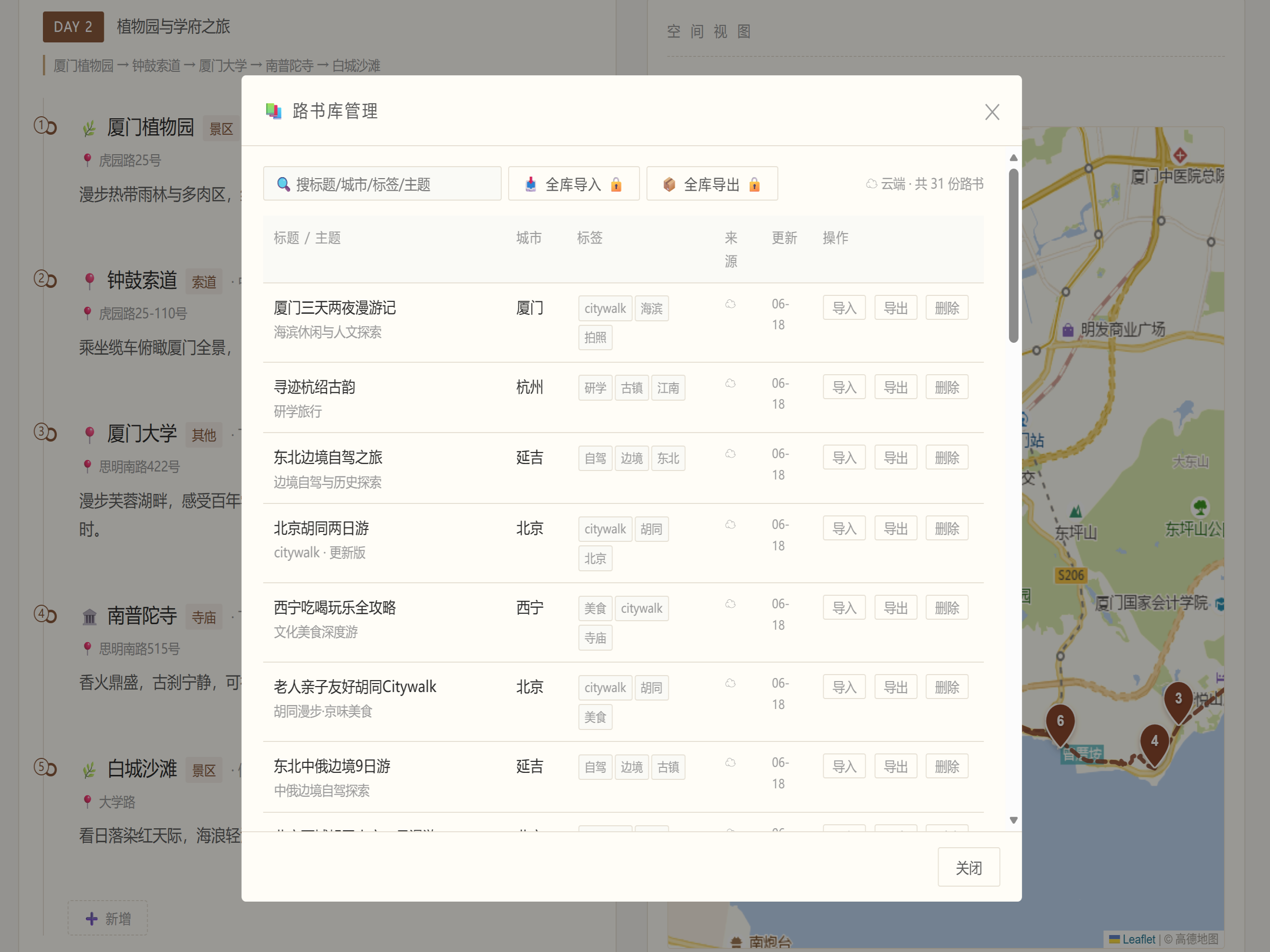
Task: Click the scroll down arrow of the dialog list
Action: tap(1013, 820)
